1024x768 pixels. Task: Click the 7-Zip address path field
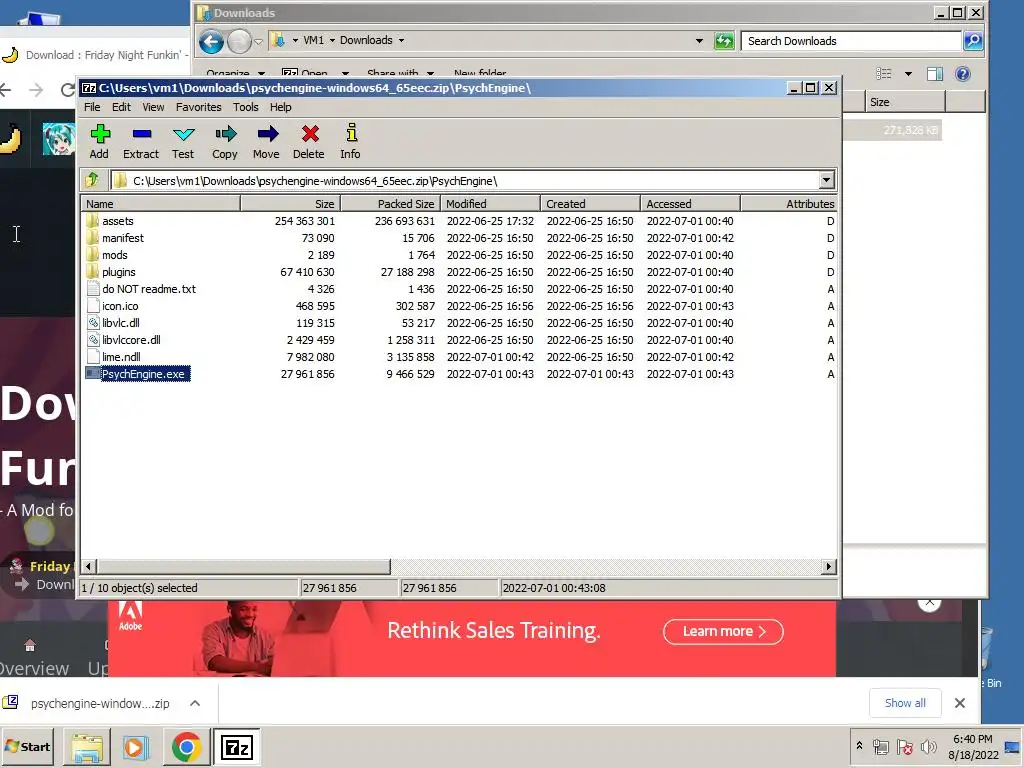coord(464,180)
